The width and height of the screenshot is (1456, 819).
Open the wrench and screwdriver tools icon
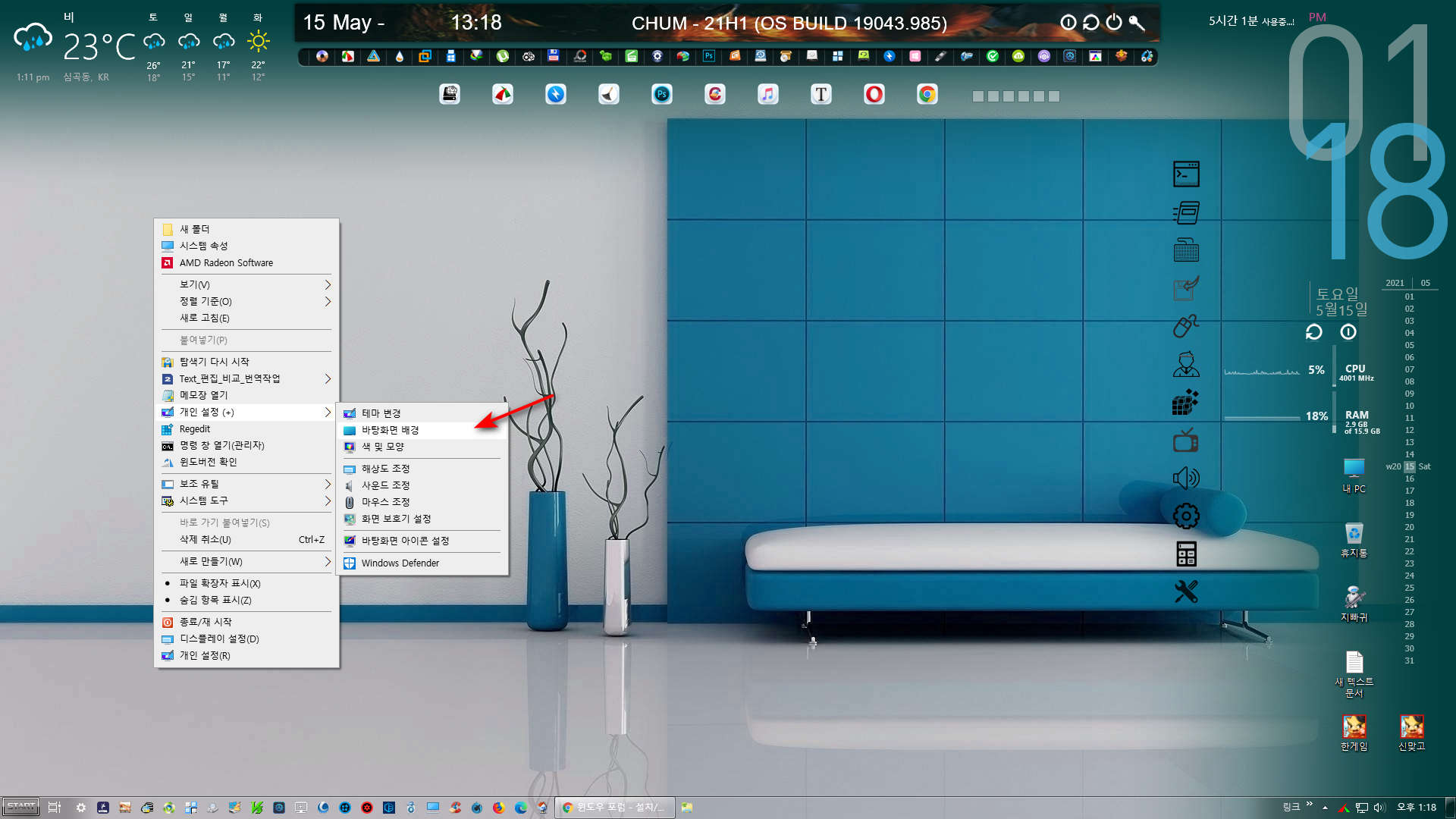[1186, 591]
